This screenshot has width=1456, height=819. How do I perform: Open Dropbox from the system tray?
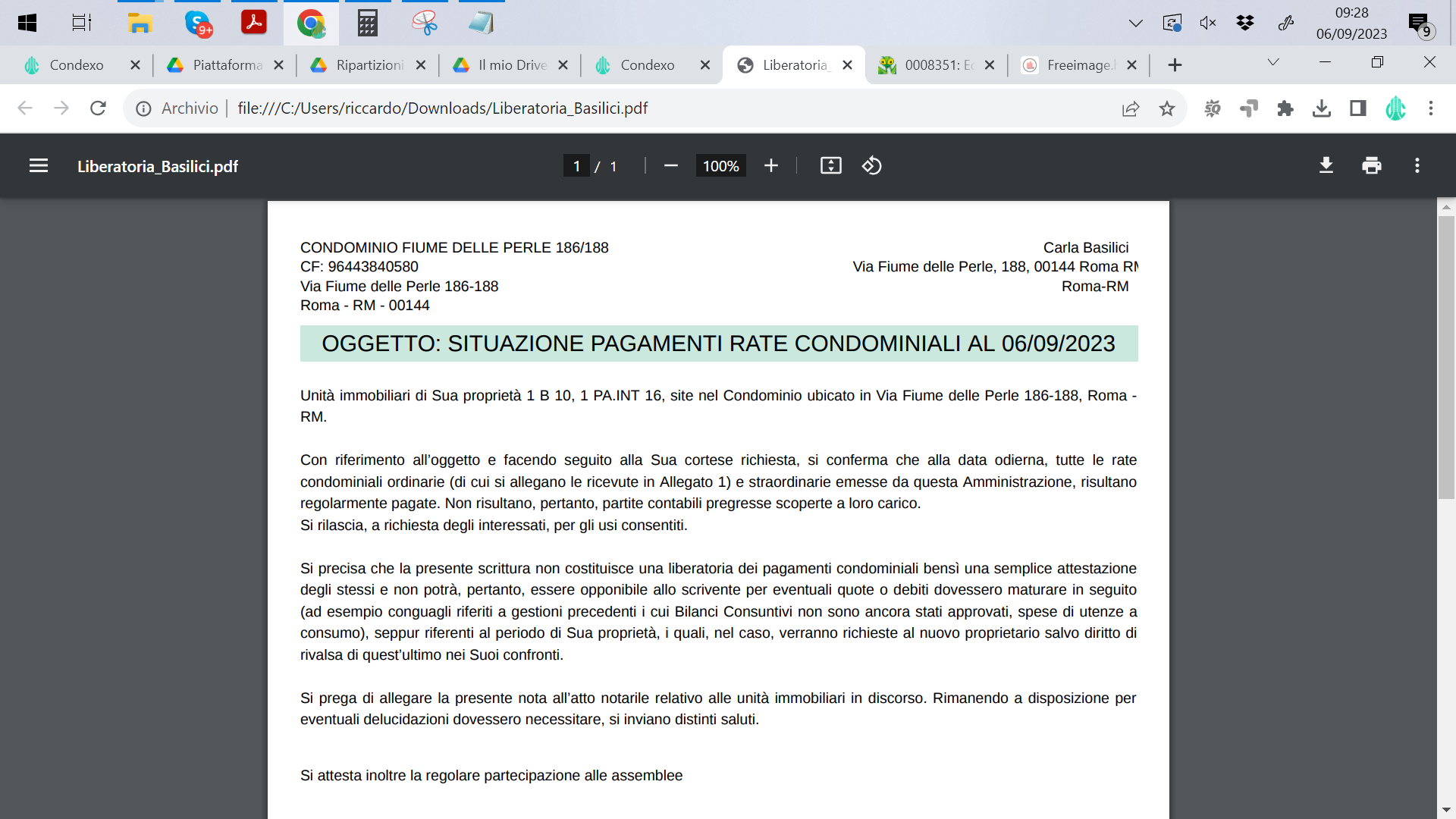pyautogui.click(x=1244, y=23)
